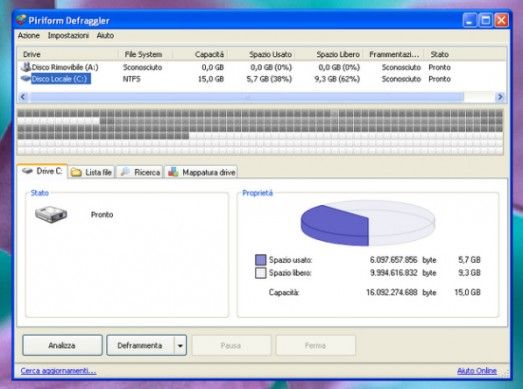Click the right arrow of drive list scrollbar
This screenshot has height=389, width=523.
(x=500, y=97)
